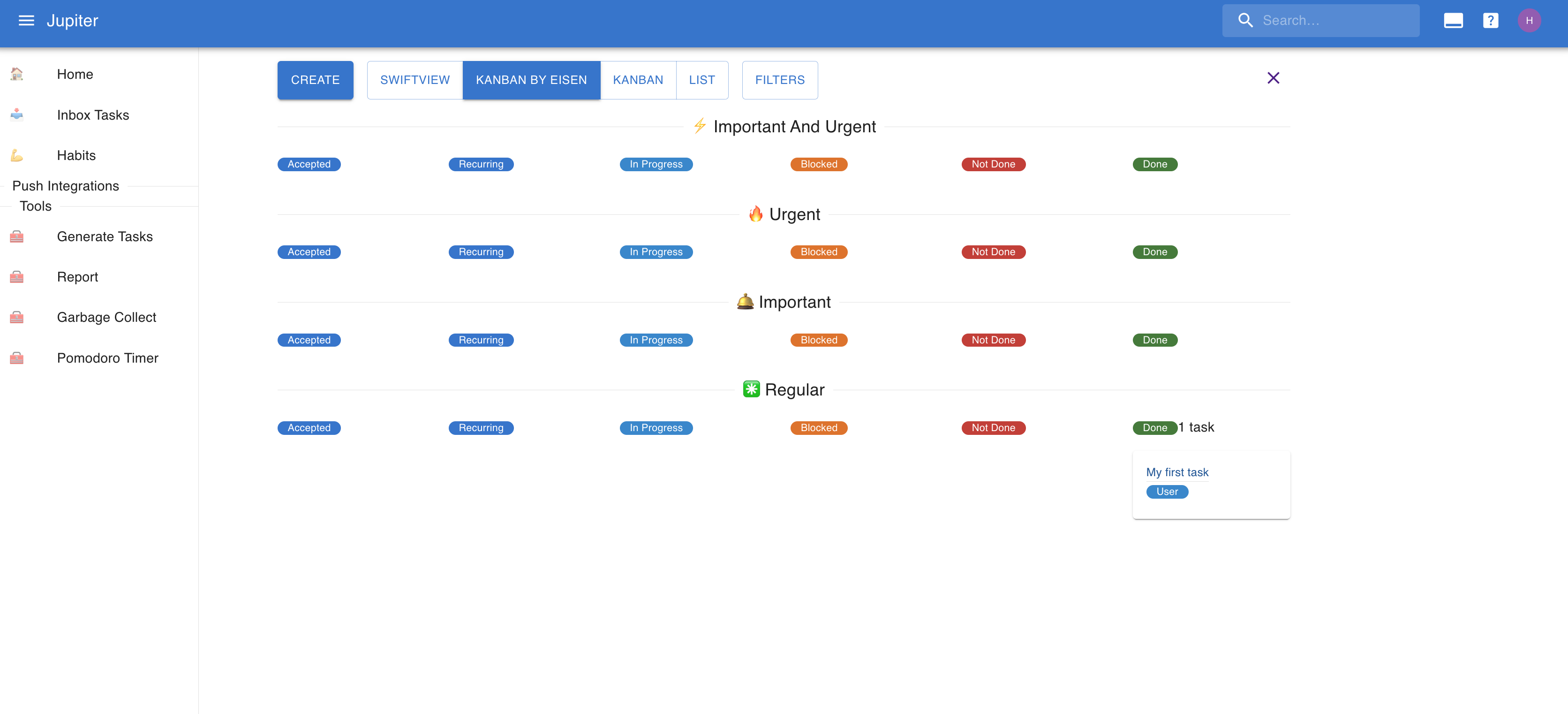Click the Garbage Collect toolbox icon

pyautogui.click(x=17, y=318)
